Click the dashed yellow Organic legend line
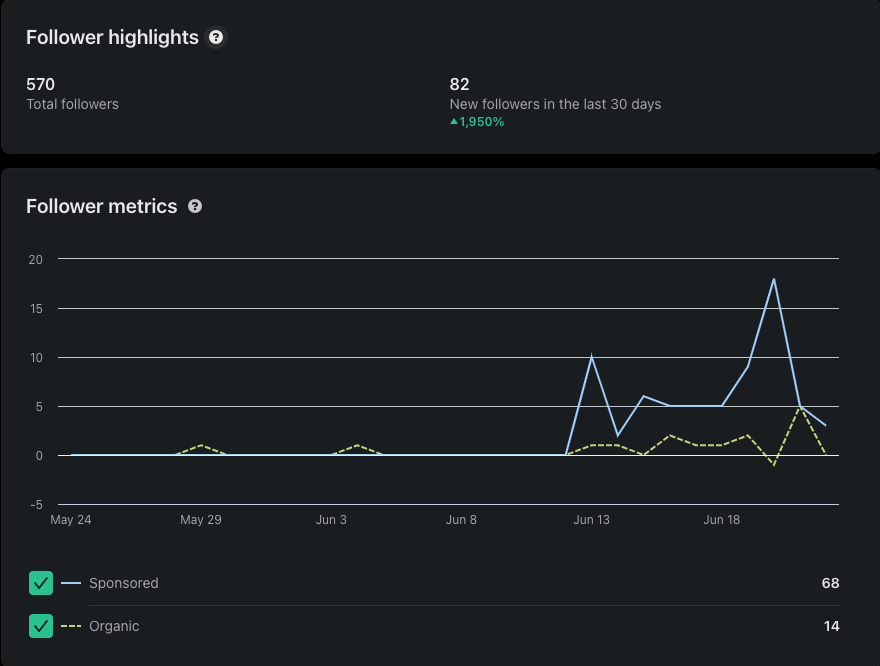This screenshot has height=666, width=880. click(x=70, y=626)
